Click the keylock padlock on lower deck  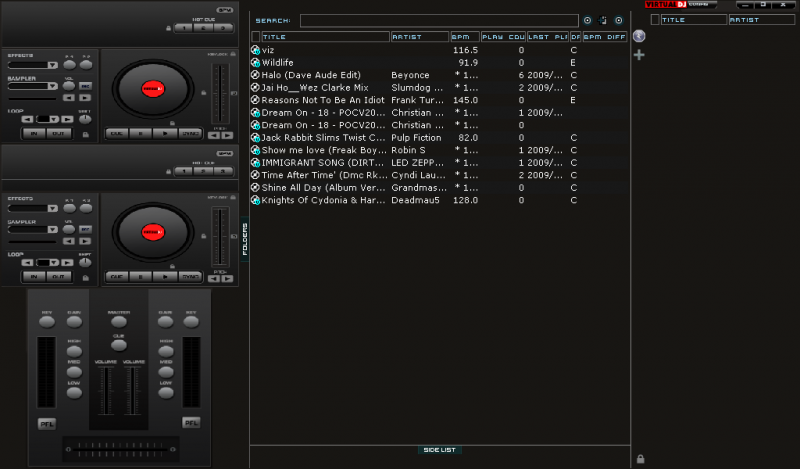coord(233,198)
